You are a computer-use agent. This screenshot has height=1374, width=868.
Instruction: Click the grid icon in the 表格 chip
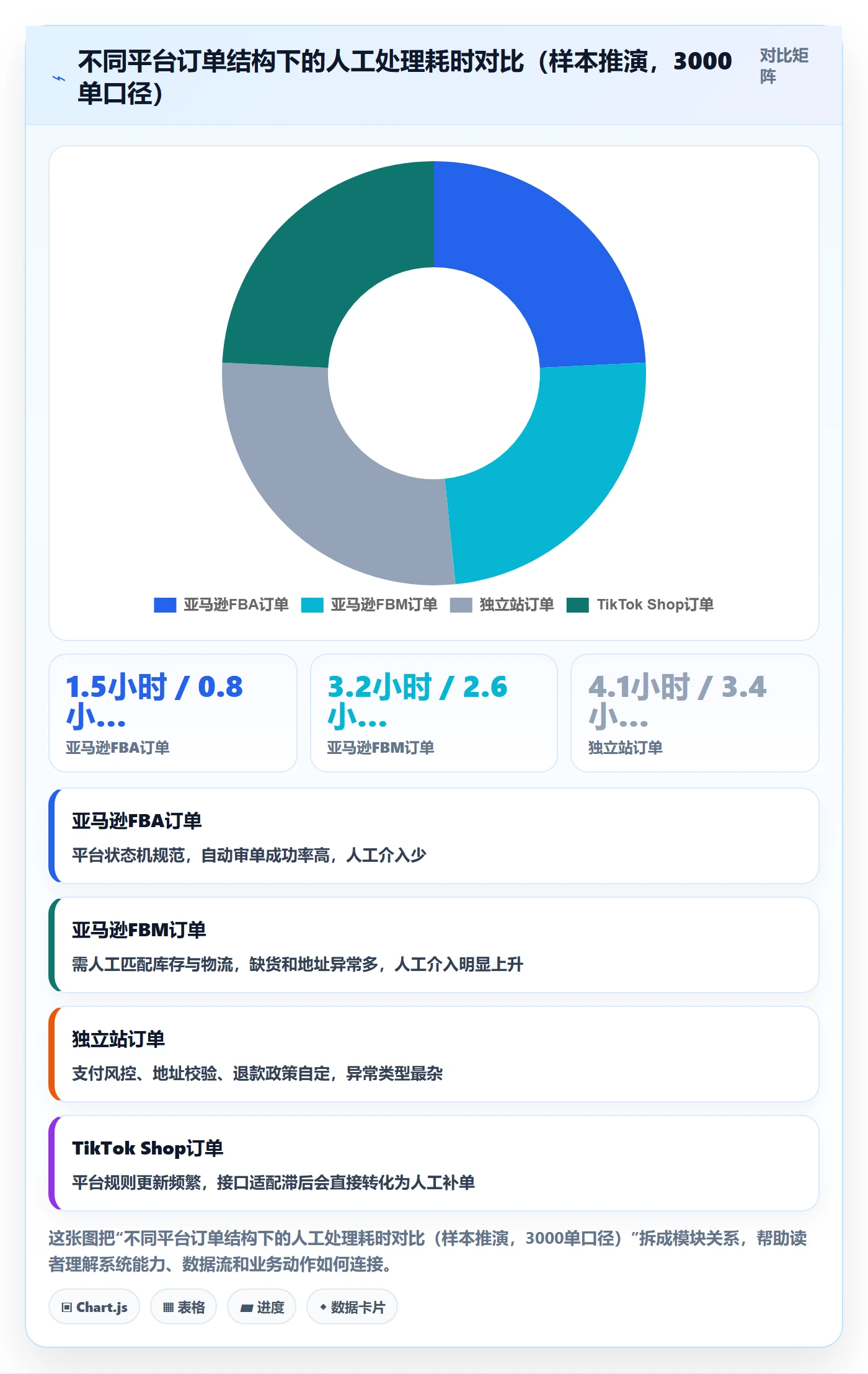point(169,1308)
